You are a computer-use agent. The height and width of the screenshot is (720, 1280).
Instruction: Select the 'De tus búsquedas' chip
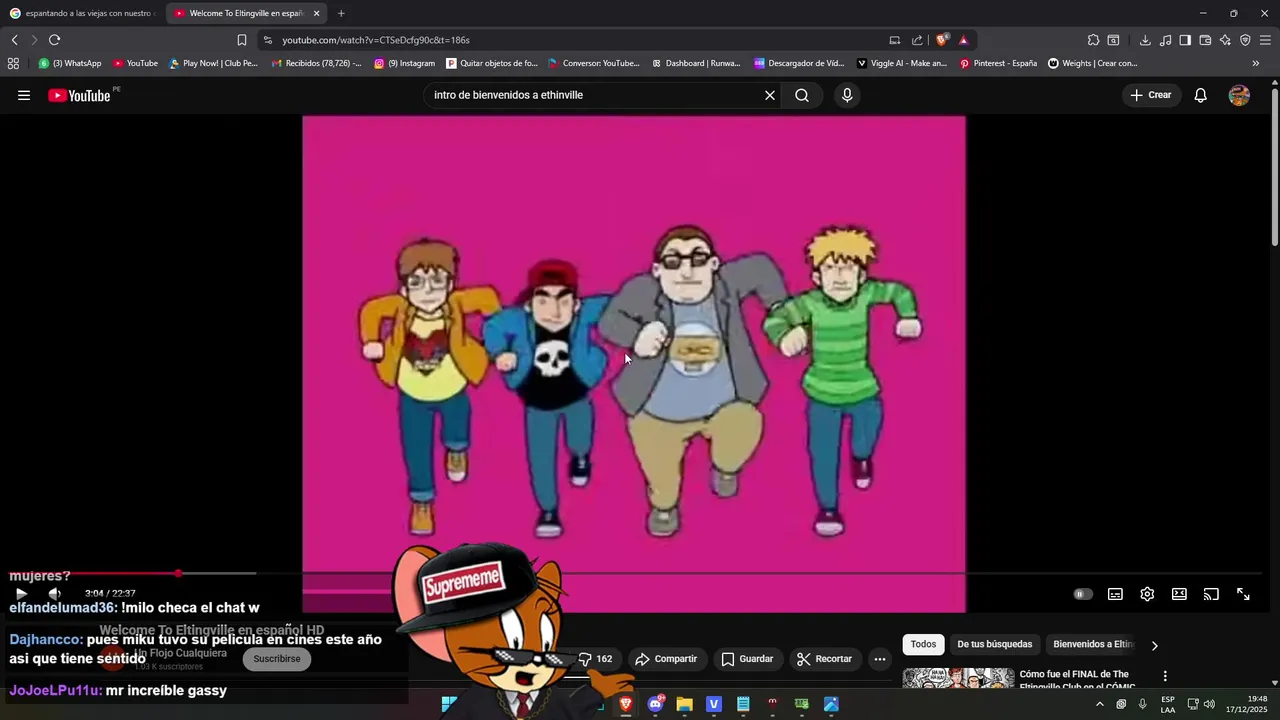(x=995, y=644)
